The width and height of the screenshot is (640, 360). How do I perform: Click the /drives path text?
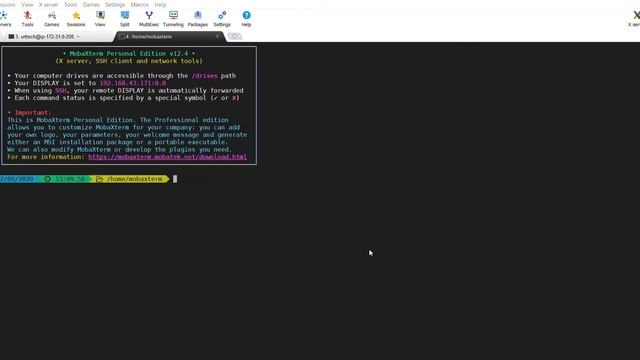tap(204, 76)
